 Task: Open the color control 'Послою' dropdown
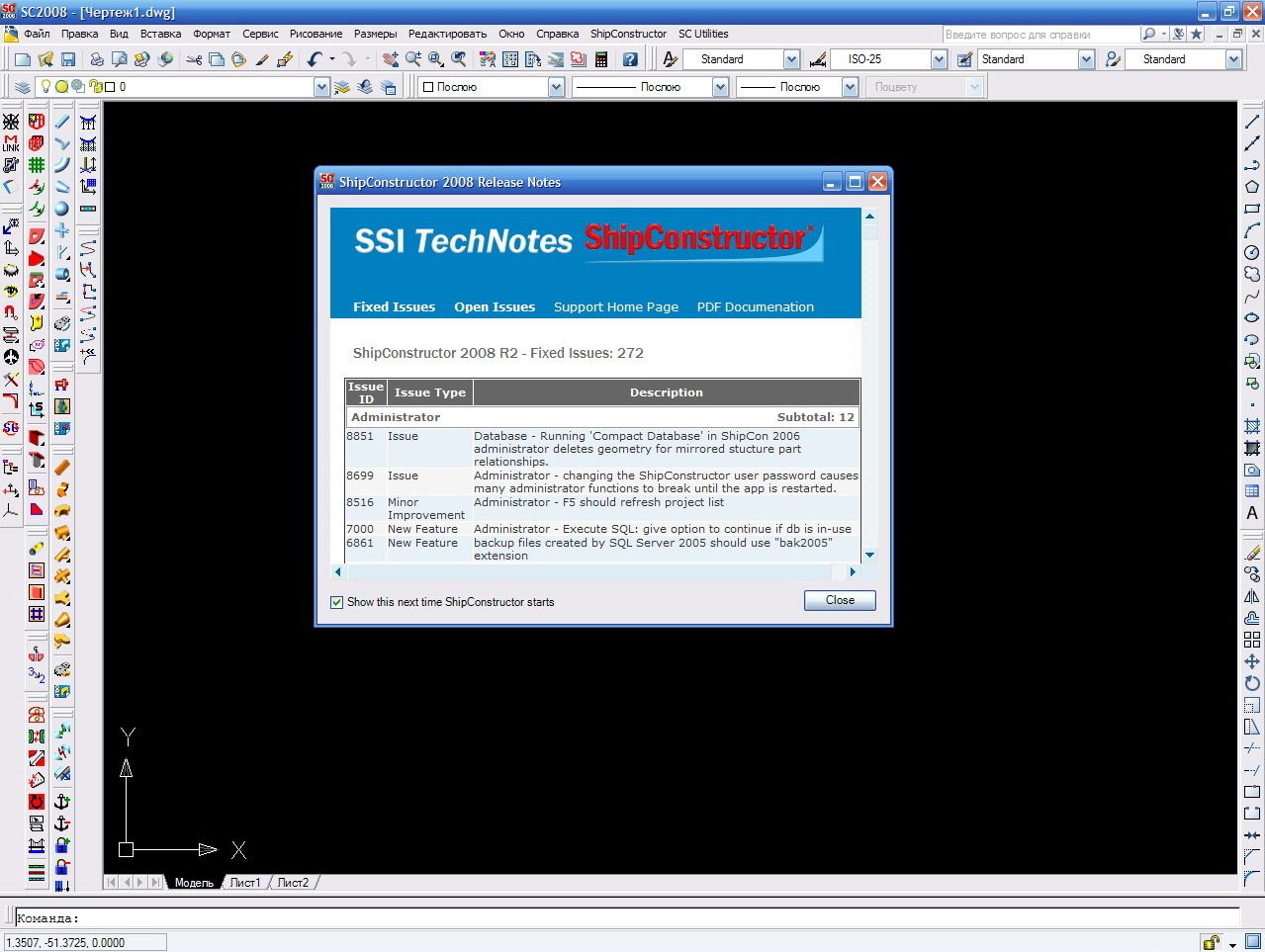pyautogui.click(x=556, y=87)
